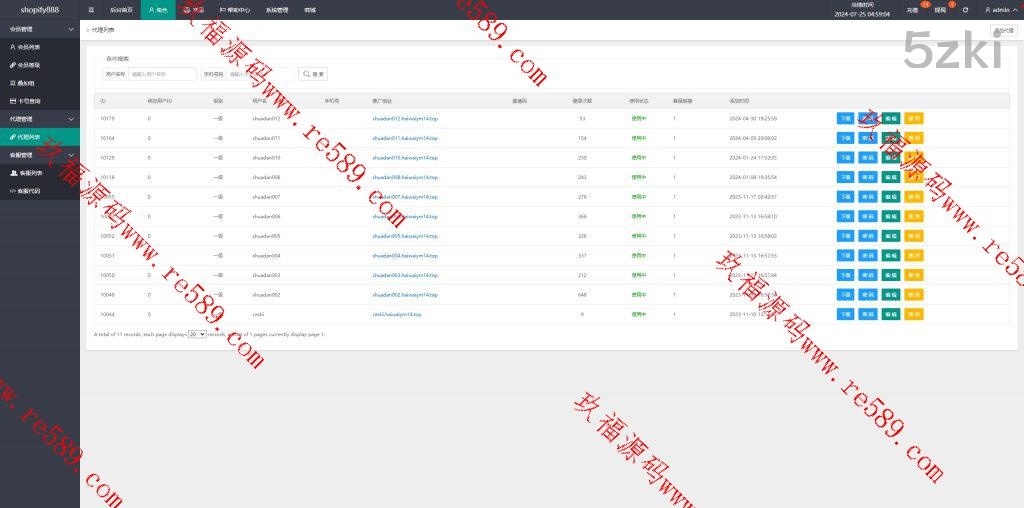The width and height of the screenshot is (1024, 508).
Task: Open 客服列表 in the sidebar
Action: pos(30,173)
